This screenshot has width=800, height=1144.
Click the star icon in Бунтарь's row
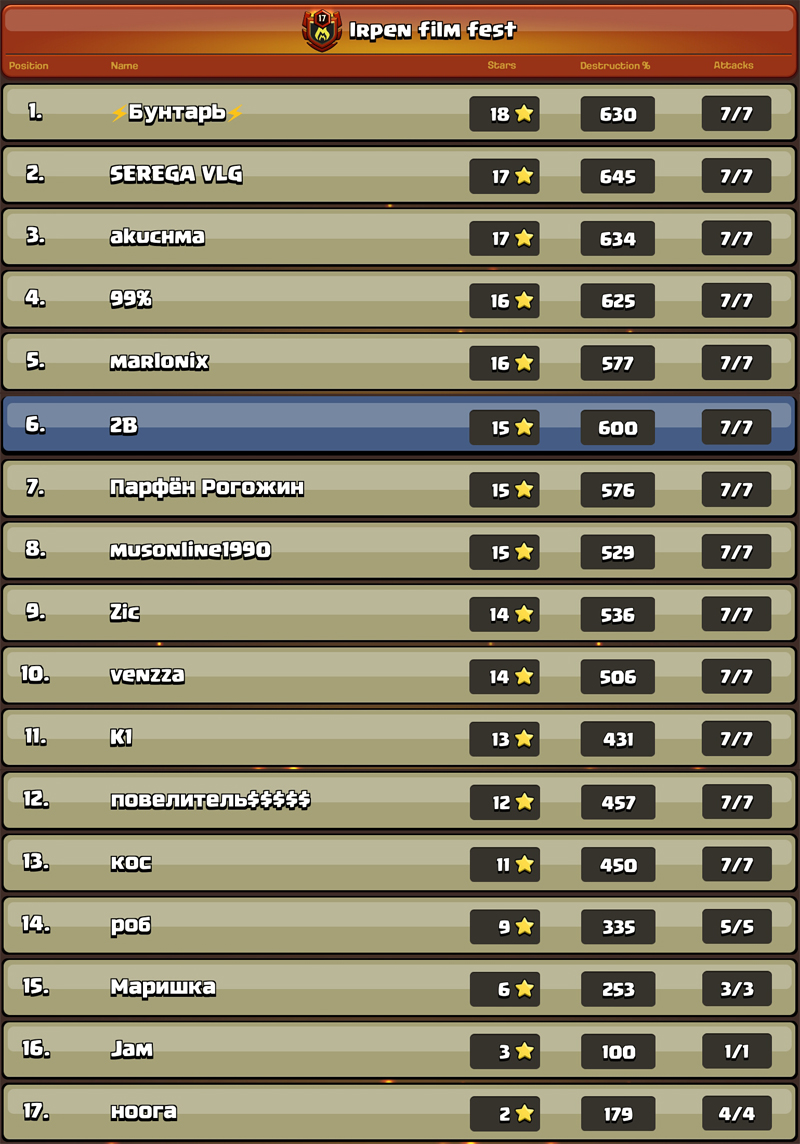click(524, 114)
